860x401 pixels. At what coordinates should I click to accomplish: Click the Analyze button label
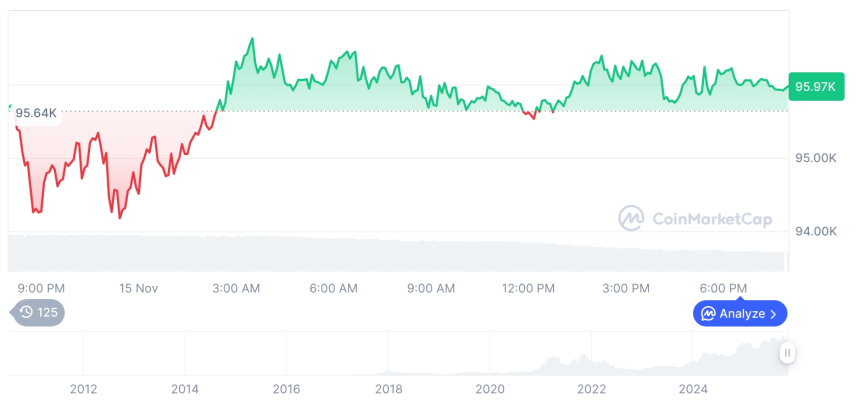741,314
